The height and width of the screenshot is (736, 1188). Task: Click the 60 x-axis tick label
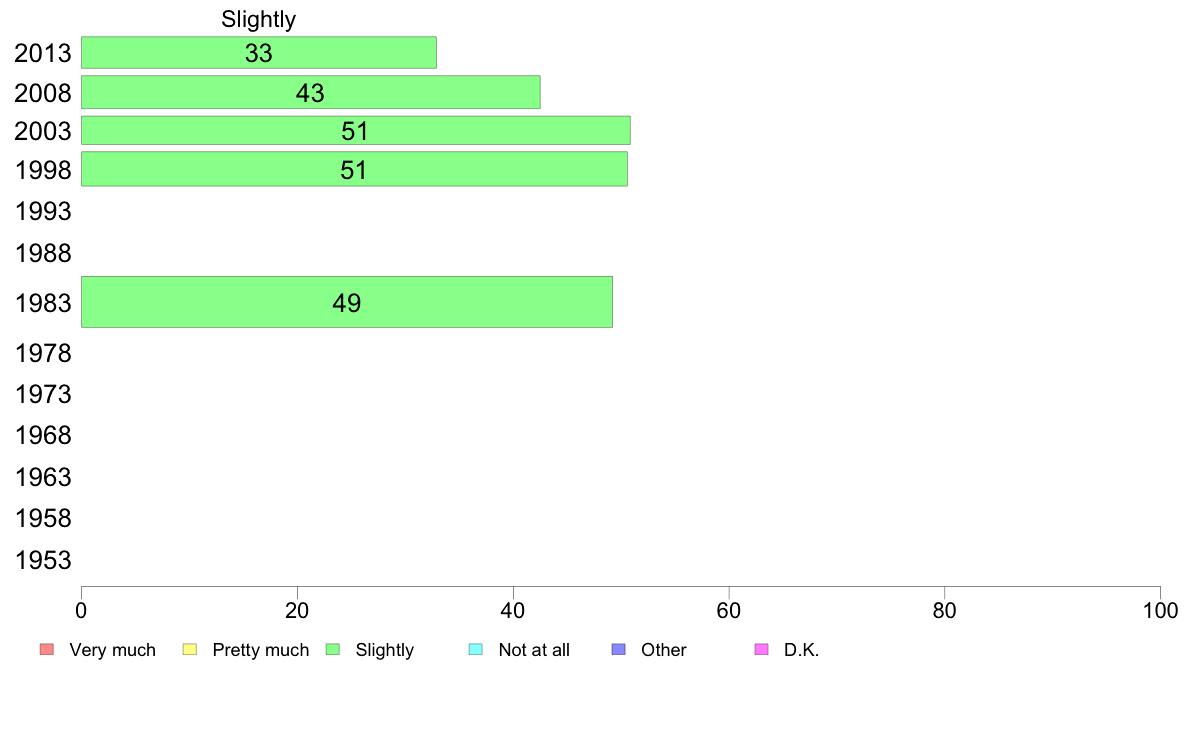pyautogui.click(x=729, y=610)
